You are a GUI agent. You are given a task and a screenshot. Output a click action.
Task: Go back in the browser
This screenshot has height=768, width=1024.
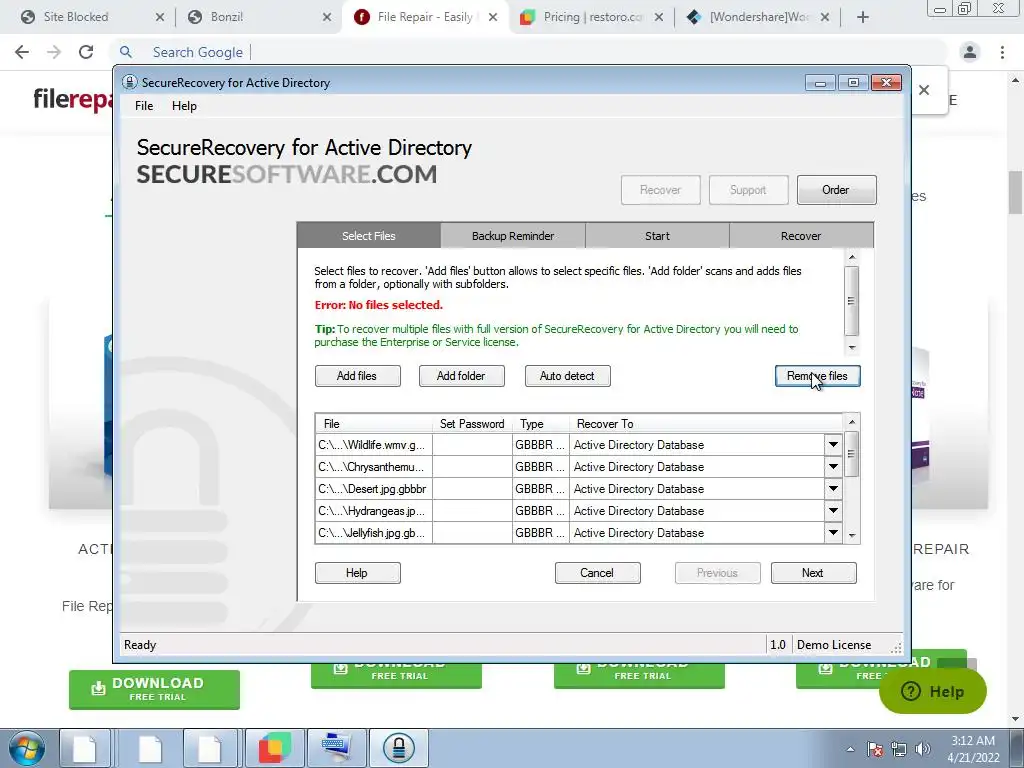pos(22,52)
